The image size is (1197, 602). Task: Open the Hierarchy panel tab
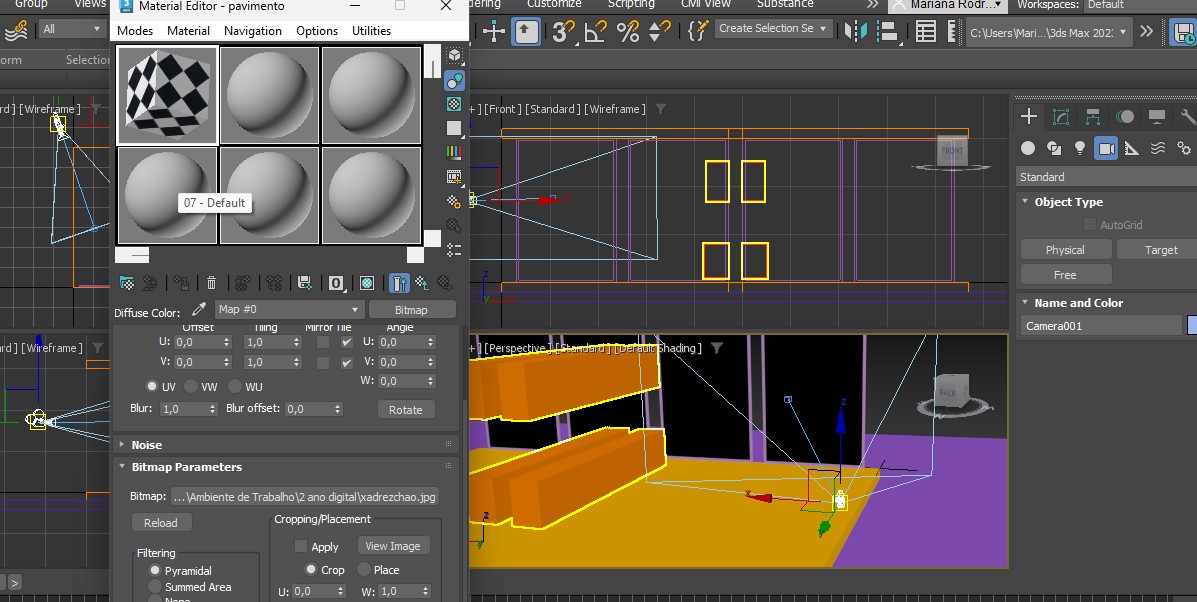[1092, 117]
